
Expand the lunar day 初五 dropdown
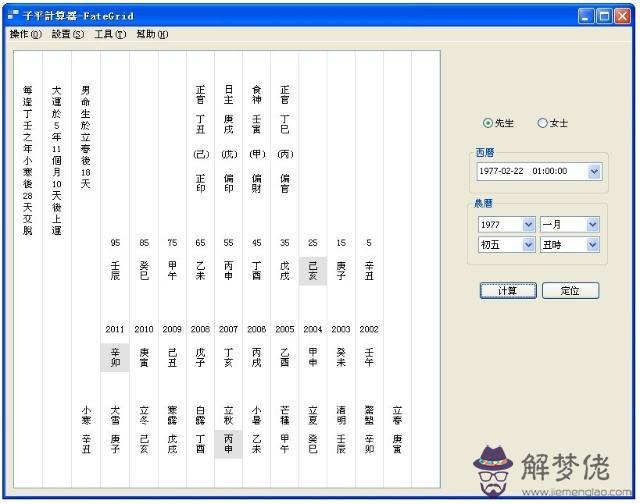pos(528,244)
